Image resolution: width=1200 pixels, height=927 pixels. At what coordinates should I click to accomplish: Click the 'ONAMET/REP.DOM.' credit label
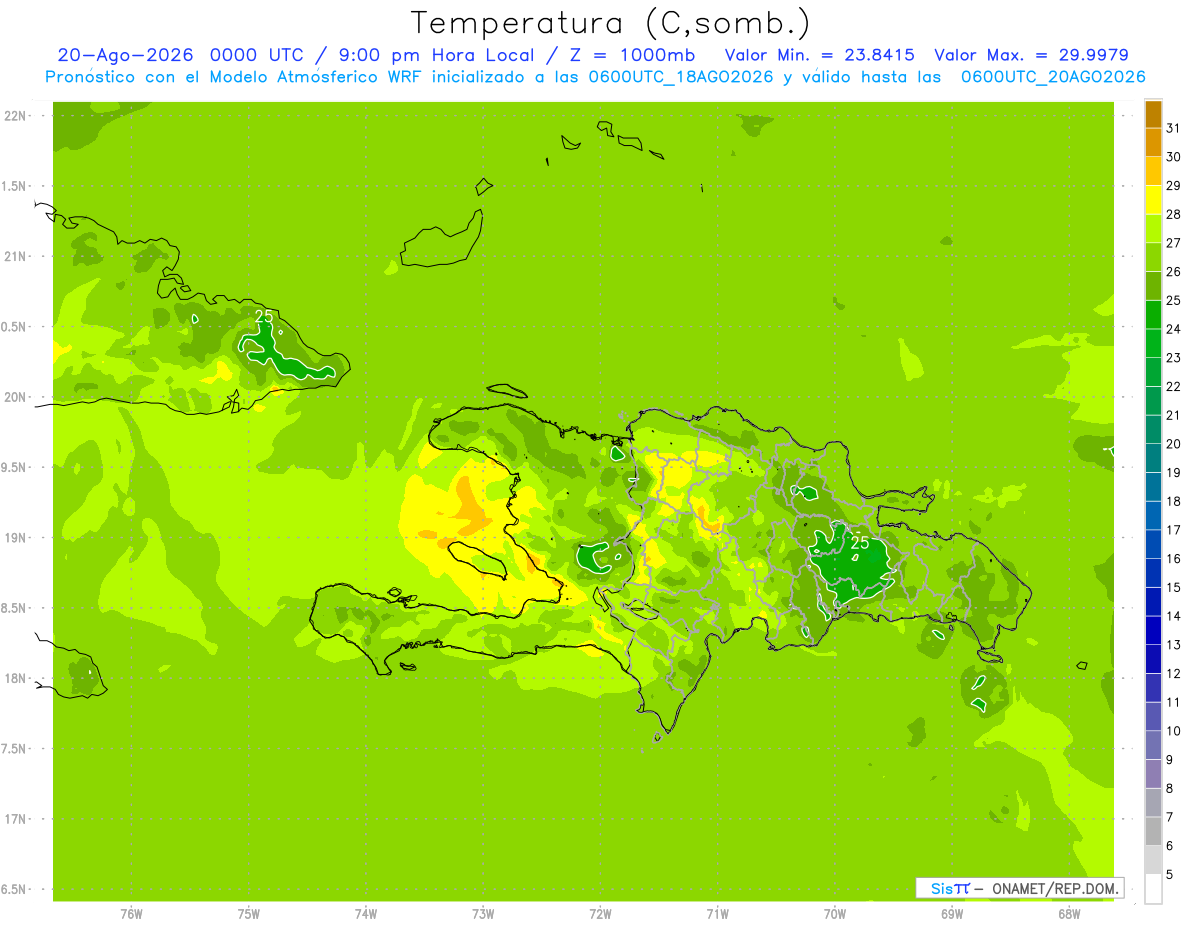click(x=1055, y=888)
